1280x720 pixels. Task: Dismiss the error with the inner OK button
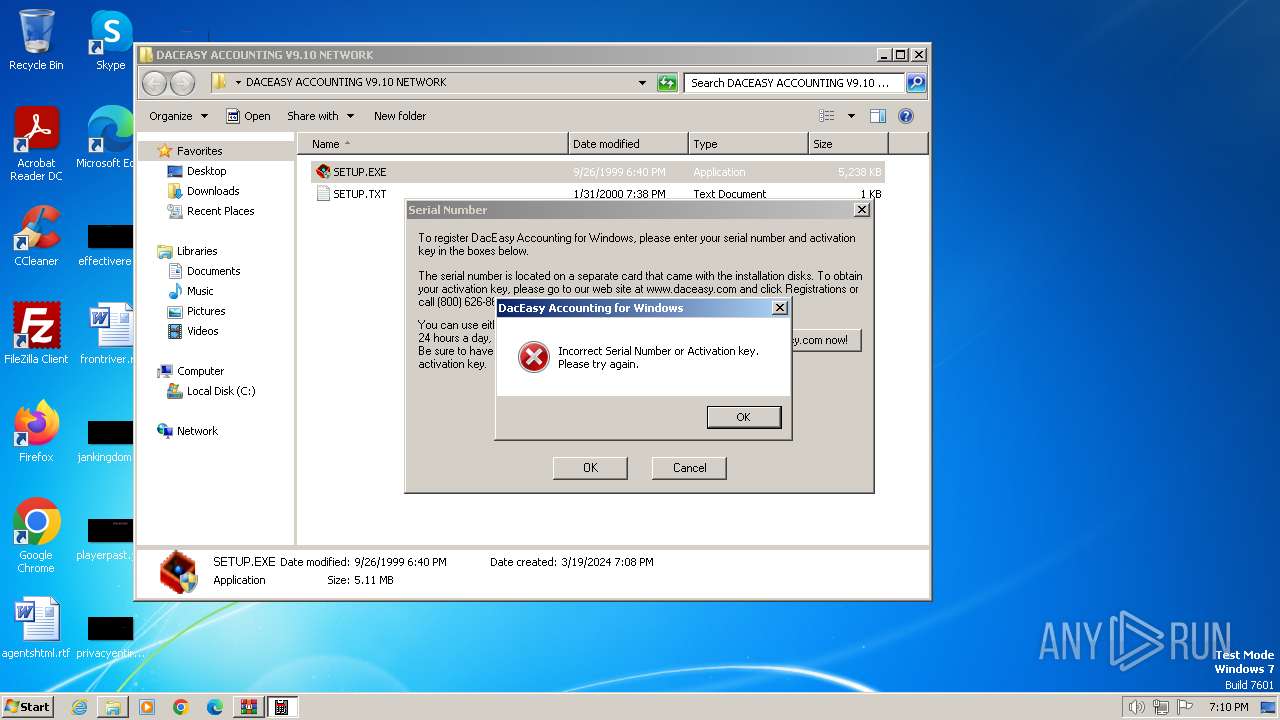pos(743,417)
